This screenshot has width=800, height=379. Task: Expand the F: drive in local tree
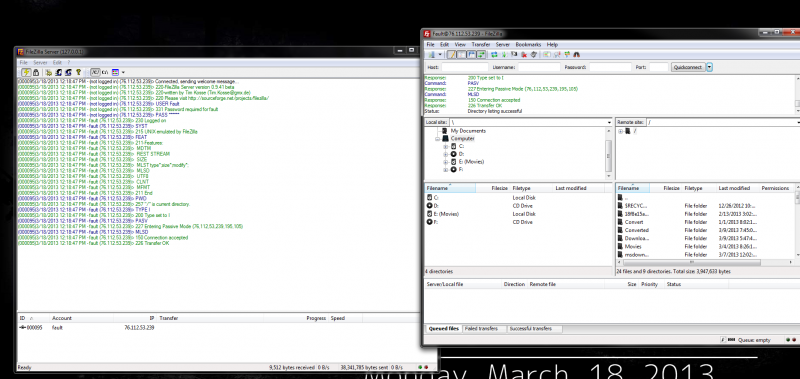pyautogui.click(x=445, y=169)
